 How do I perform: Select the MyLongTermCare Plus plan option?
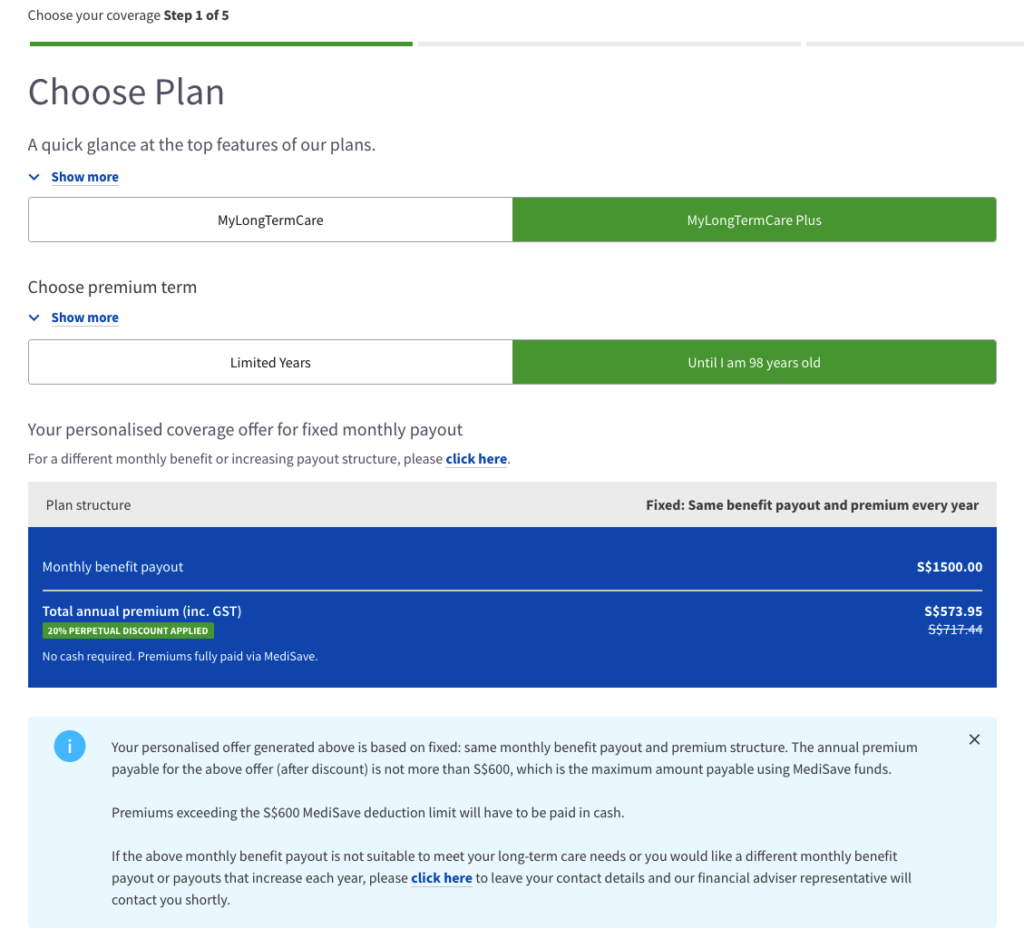[x=754, y=220]
